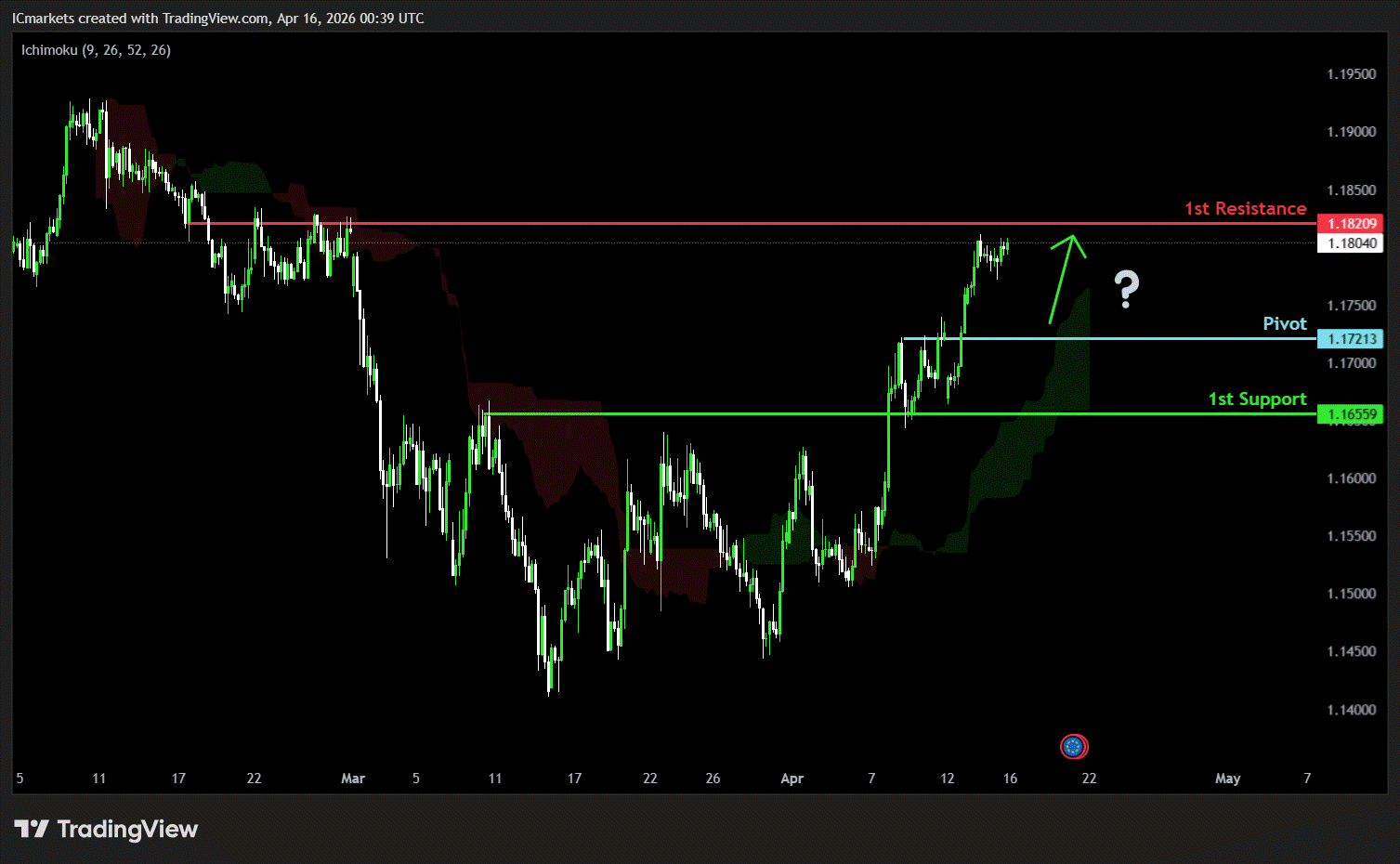Click the 1.19500 price axis label

click(x=1351, y=74)
